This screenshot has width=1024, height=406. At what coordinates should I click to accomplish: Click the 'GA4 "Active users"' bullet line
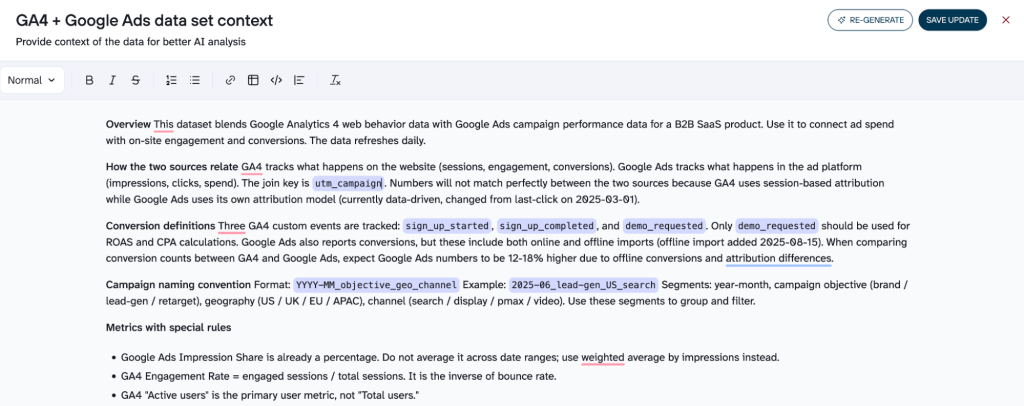[270, 396]
